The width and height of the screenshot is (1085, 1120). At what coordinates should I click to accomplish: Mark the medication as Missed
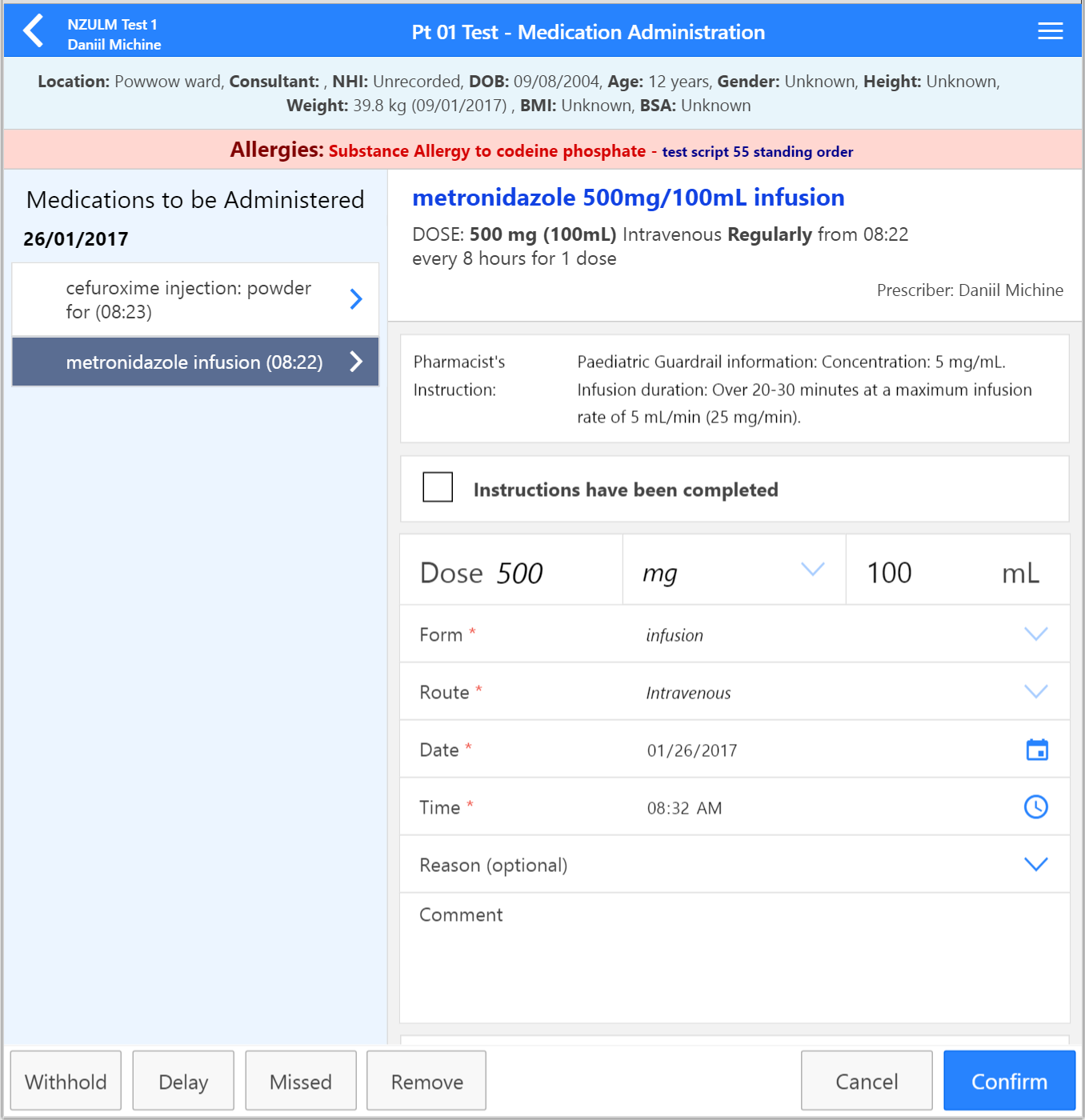(301, 1081)
